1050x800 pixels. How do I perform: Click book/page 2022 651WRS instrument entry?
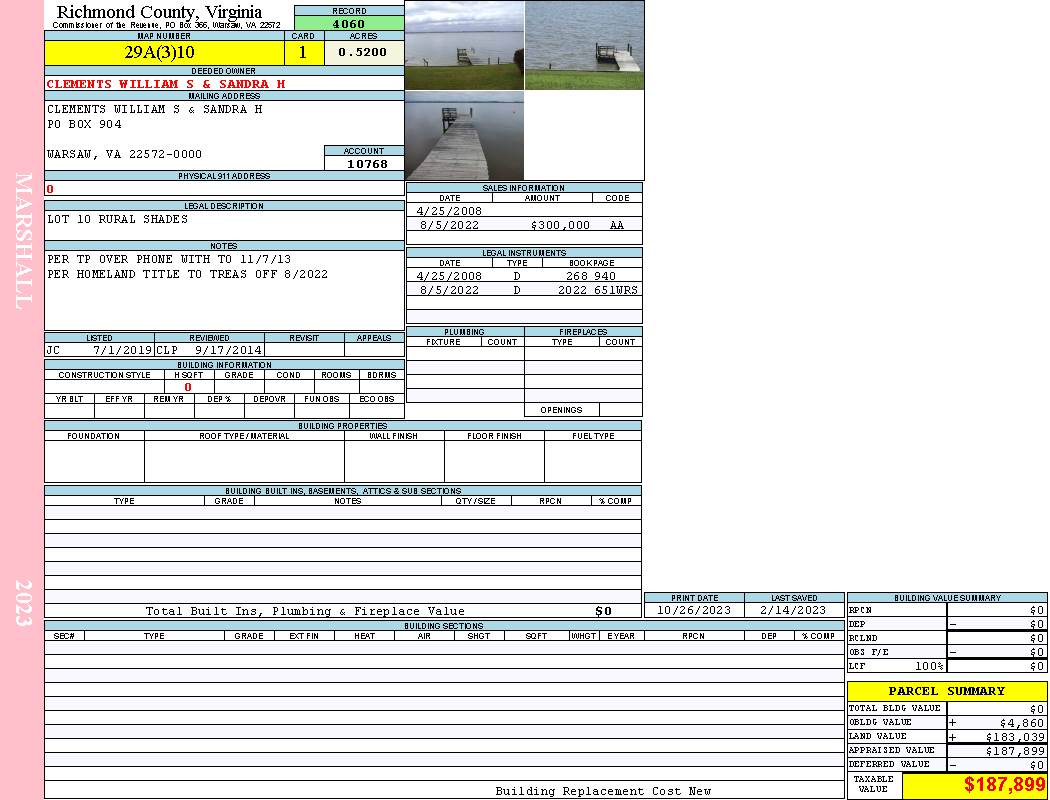click(597, 290)
